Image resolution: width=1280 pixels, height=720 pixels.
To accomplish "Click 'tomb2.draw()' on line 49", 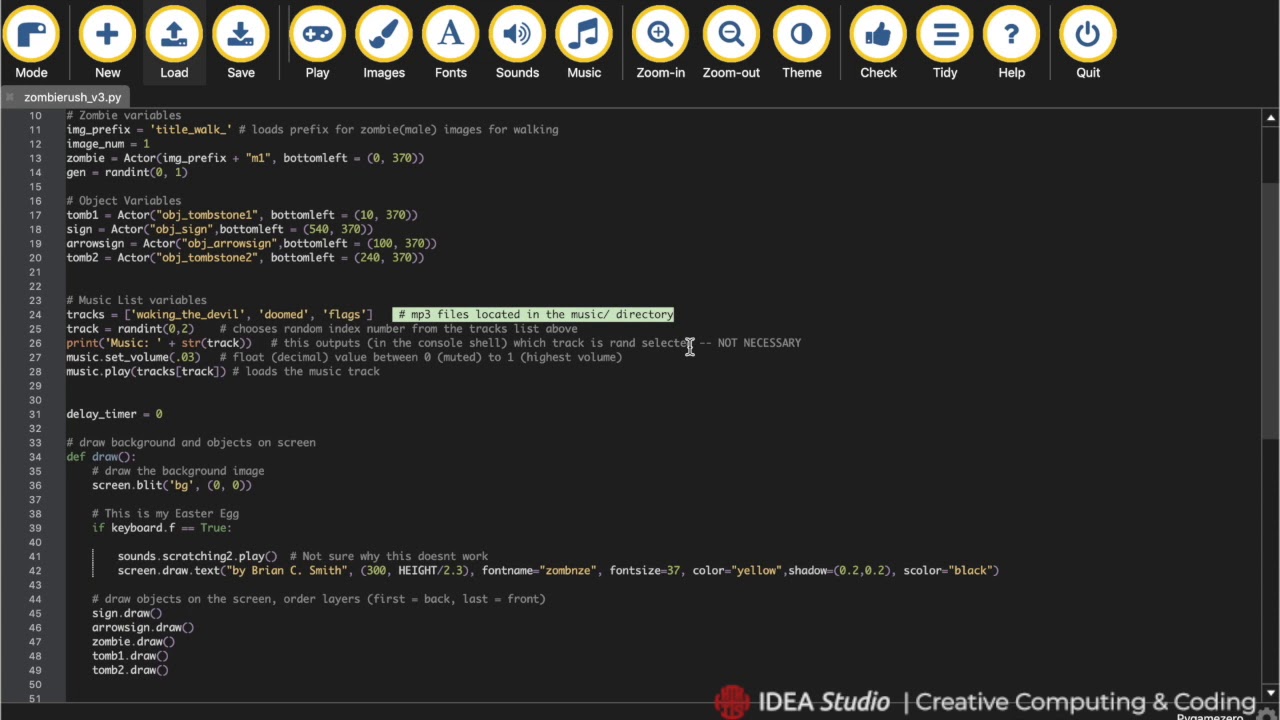I will [130, 670].
